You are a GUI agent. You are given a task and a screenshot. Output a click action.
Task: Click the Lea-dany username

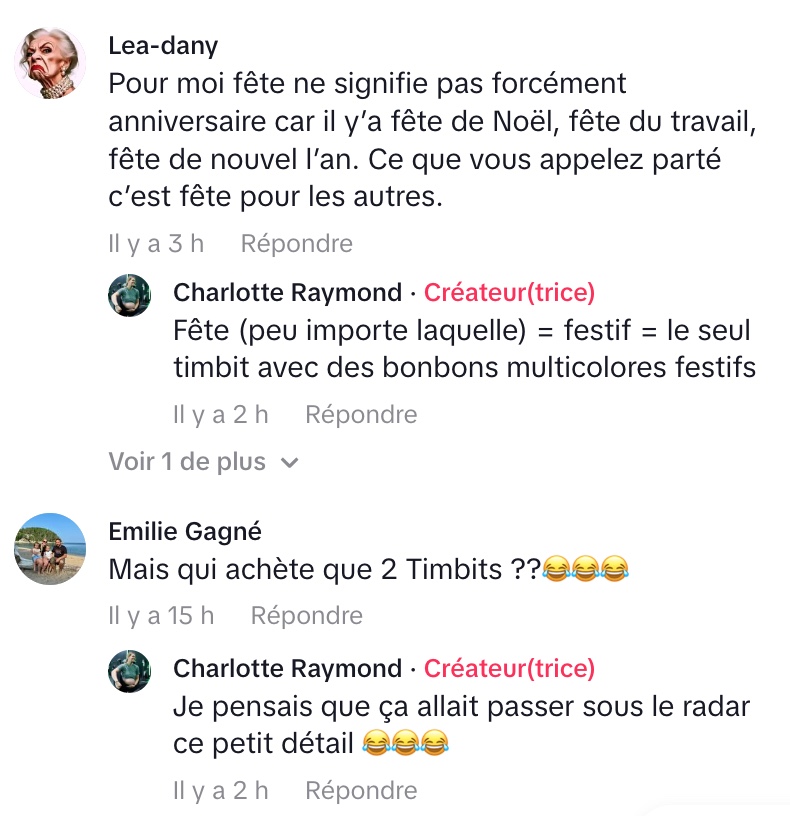coord(163,46)
